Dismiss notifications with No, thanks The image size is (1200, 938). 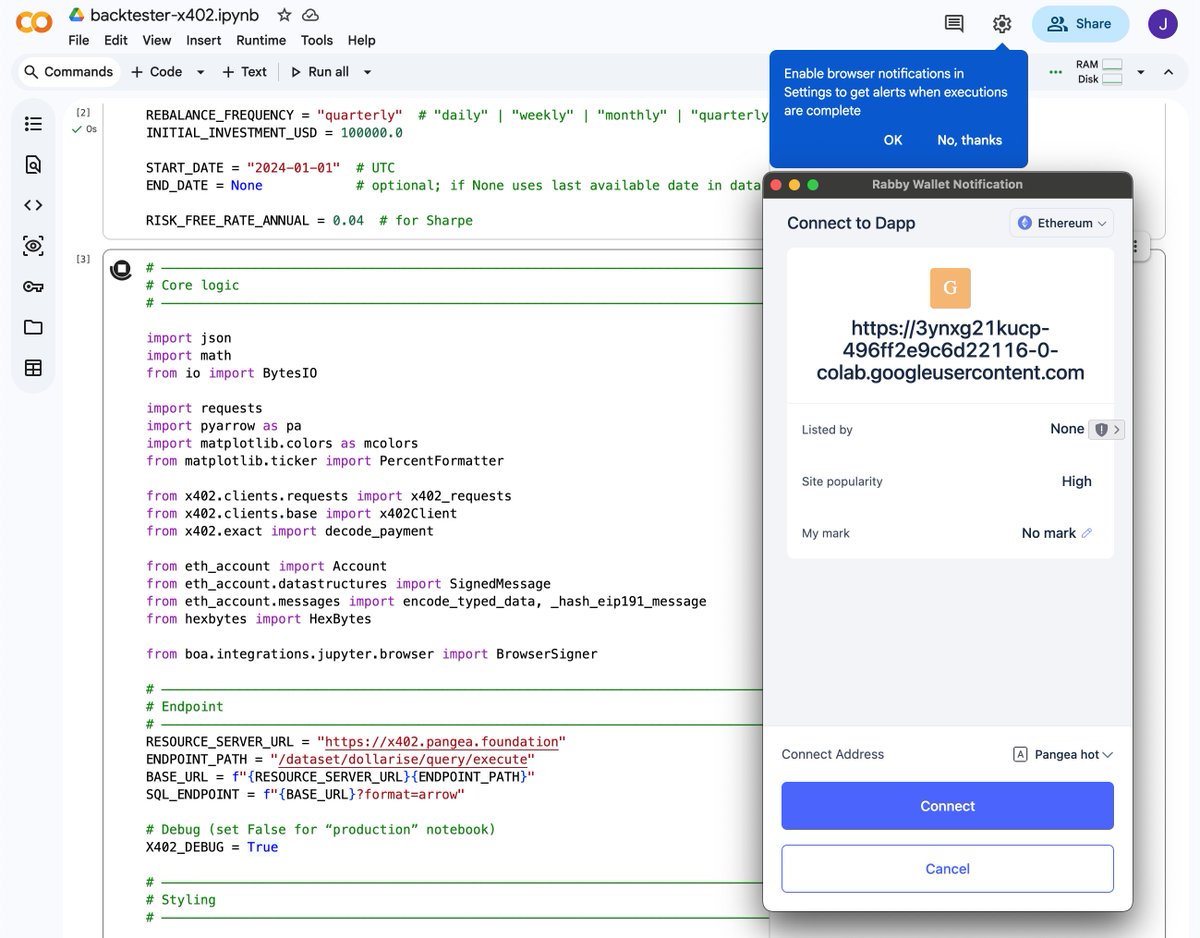[x=969, y=140]
